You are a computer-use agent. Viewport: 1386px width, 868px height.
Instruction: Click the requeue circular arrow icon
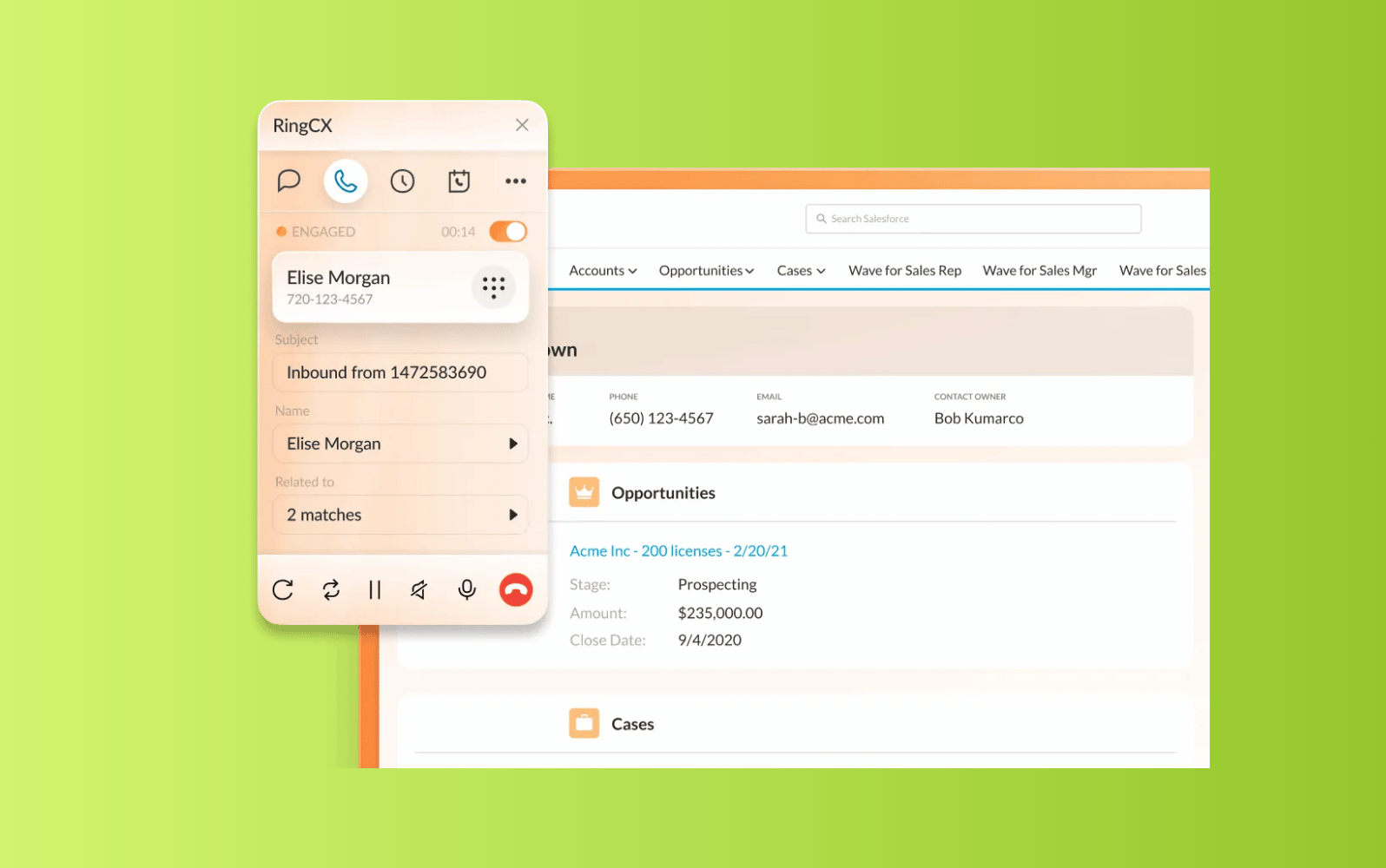click(283, 590)
